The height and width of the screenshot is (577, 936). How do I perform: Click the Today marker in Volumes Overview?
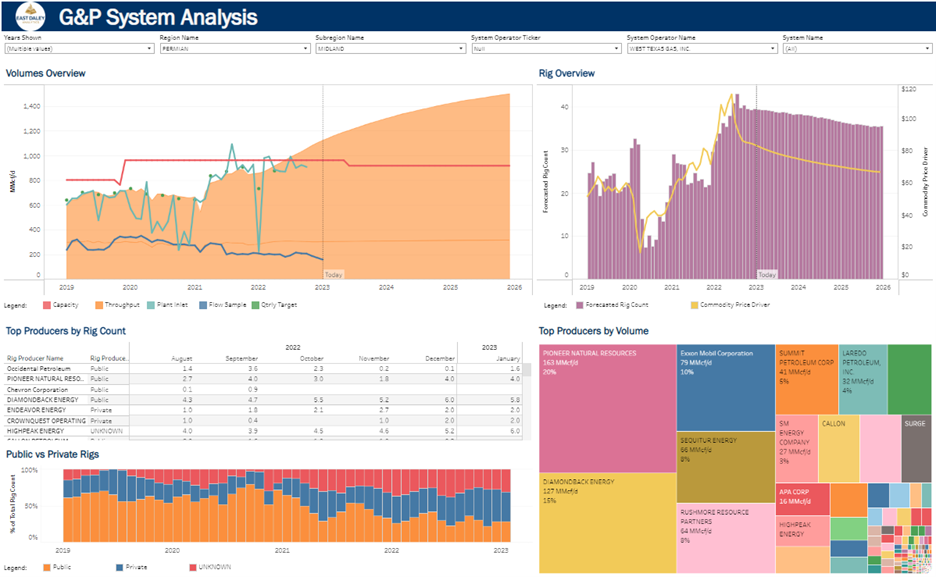[x=333, y=274]
